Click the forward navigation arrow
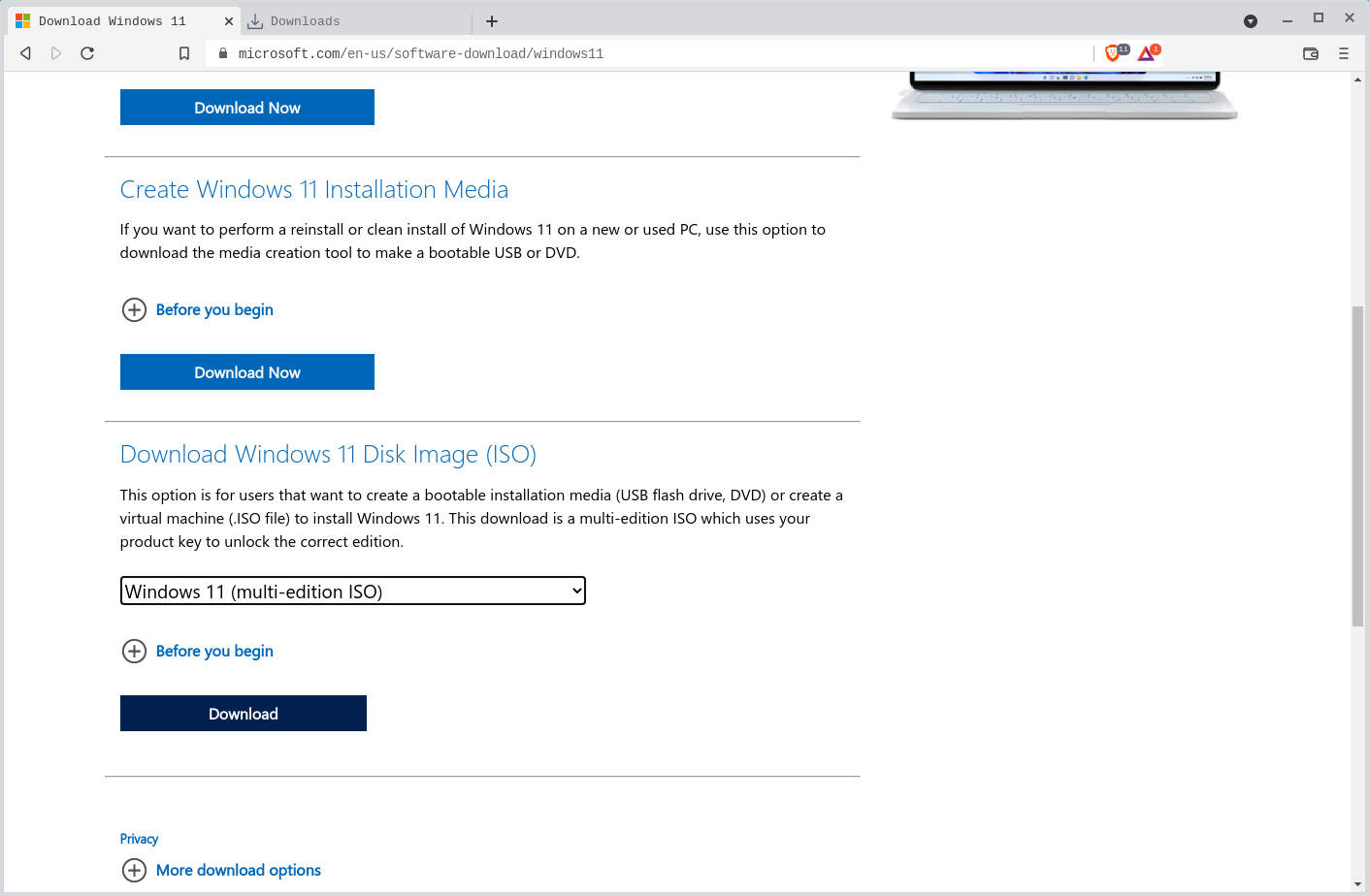Screen dimensions: 1369x896 (56, 53)
